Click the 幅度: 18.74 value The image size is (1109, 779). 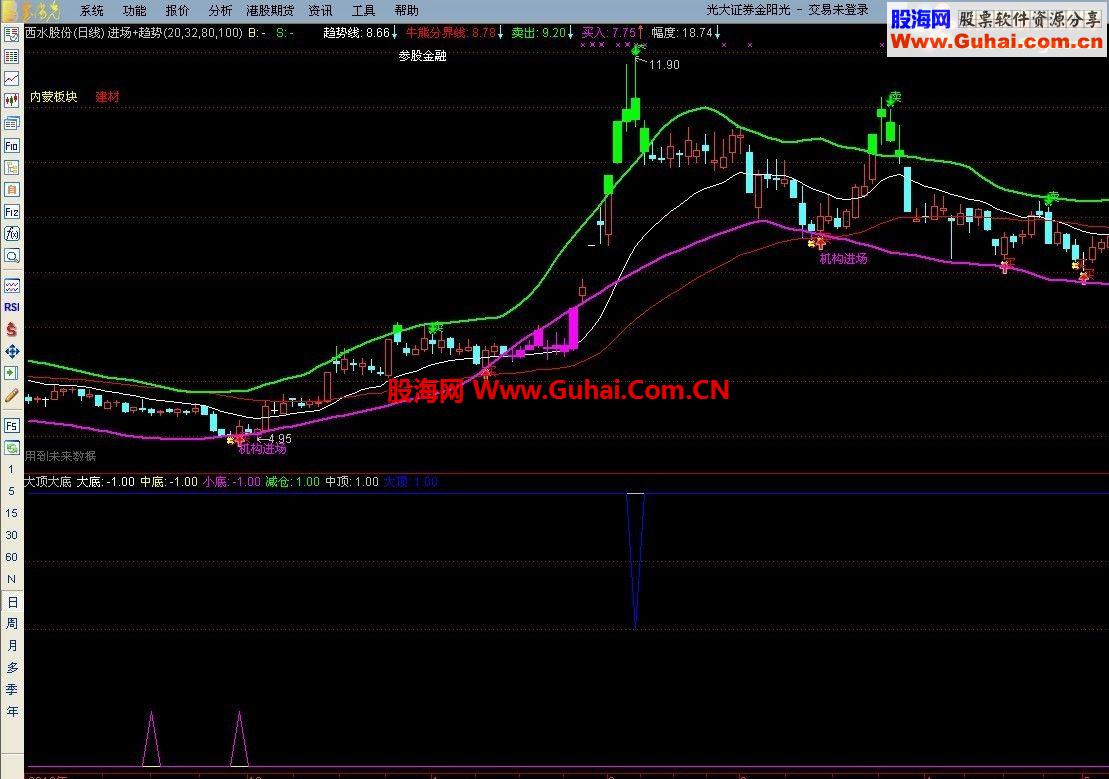point(685,33)
